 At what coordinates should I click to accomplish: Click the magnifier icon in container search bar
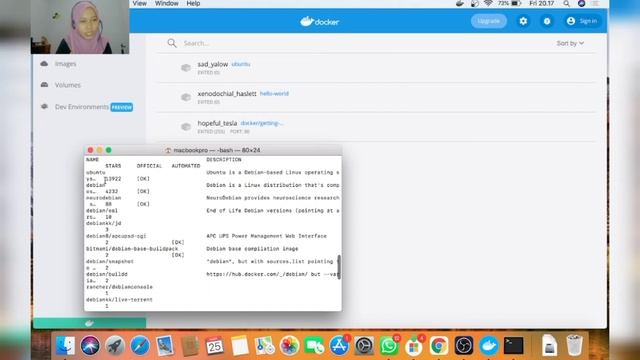(172, 43)
